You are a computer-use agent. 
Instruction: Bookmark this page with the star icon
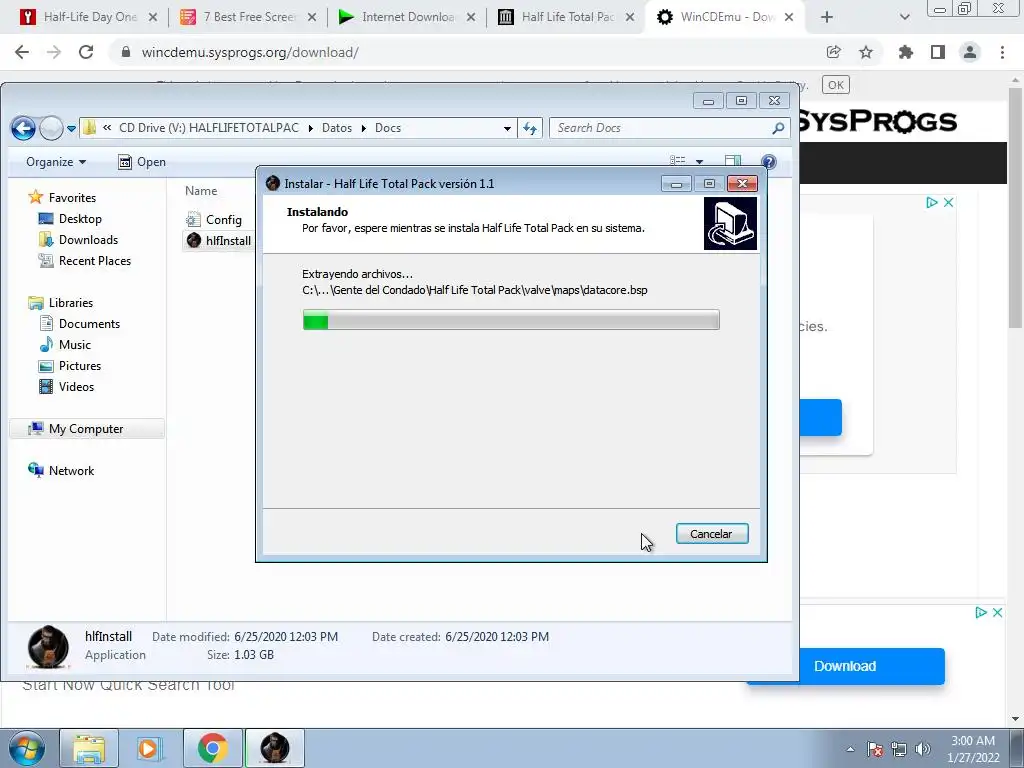click(x=866, y=52)
